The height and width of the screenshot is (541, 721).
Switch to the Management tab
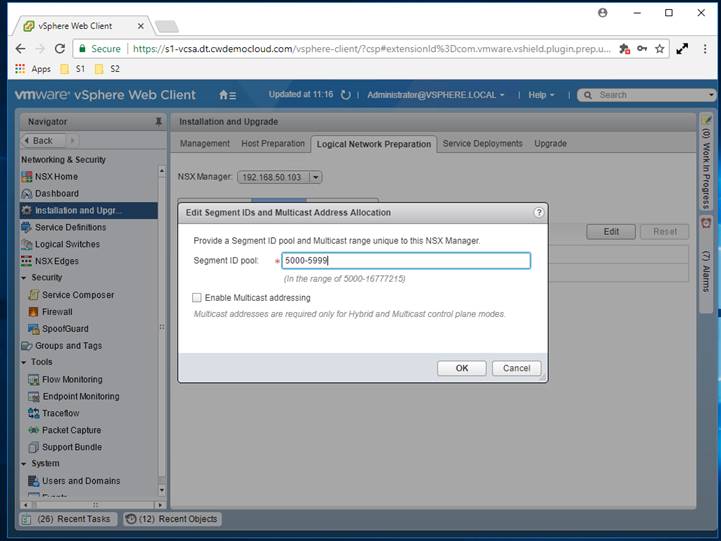[x=205, y=143]
